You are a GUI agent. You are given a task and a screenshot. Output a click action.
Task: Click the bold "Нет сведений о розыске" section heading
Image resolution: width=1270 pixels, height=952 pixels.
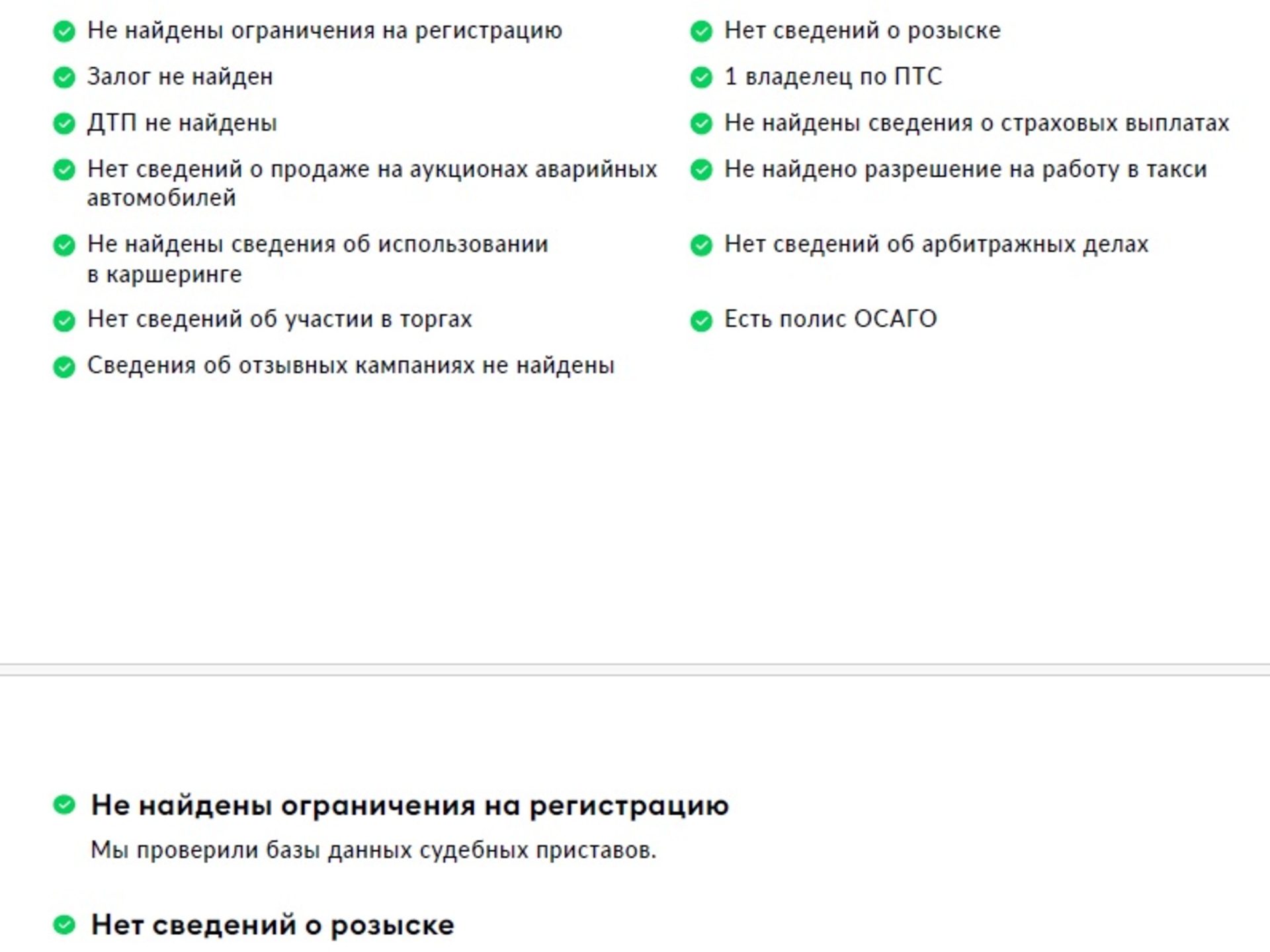273,925
